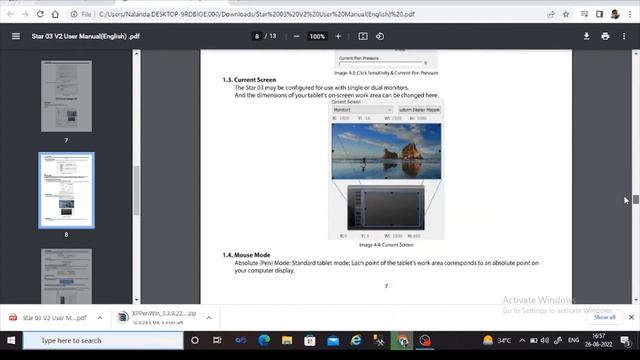Launch Internet Explorer from taskbar

[x=356, y=340]
